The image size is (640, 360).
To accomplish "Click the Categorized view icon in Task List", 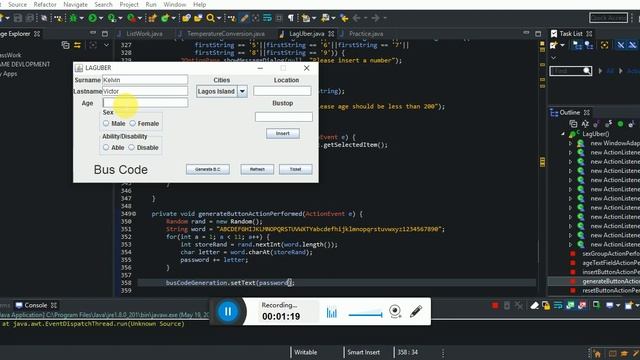I will coord(577,45).
